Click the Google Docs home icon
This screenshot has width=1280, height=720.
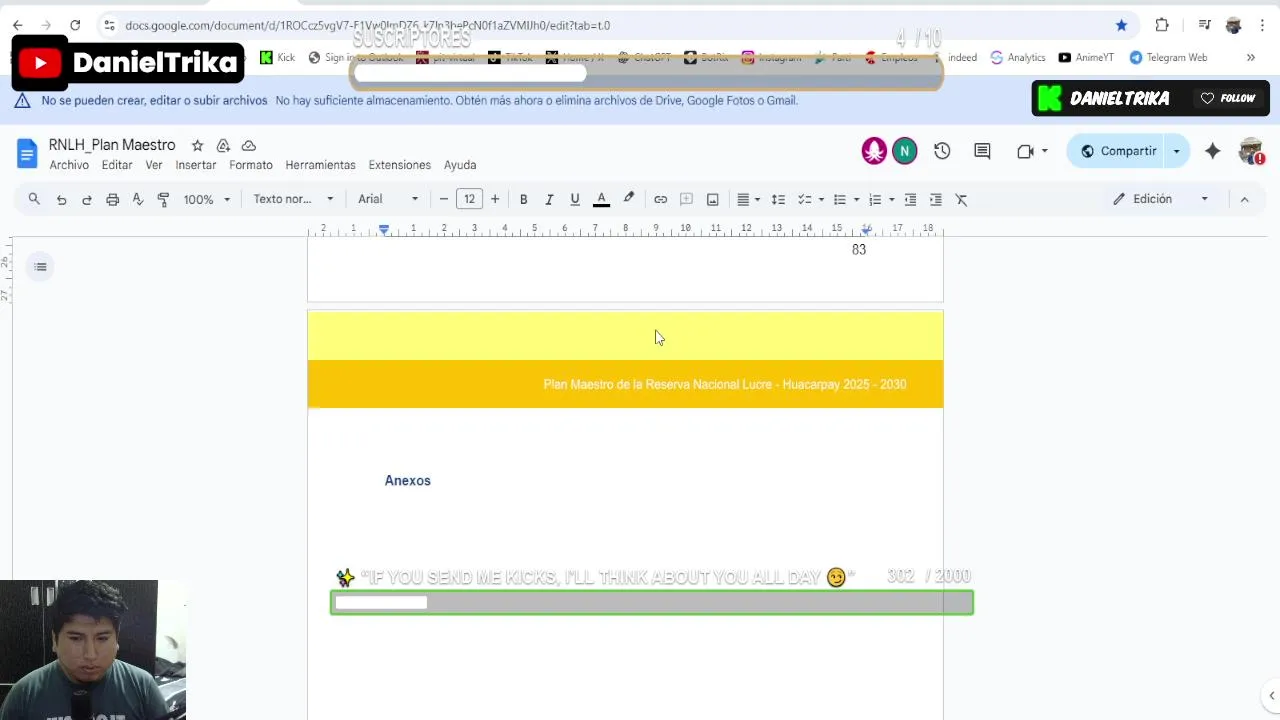27,153
